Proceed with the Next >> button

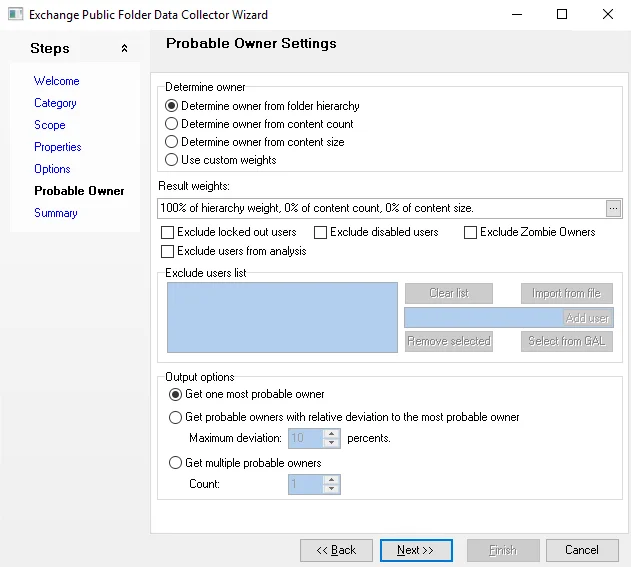pyautogui.click(x=416, y=550)
